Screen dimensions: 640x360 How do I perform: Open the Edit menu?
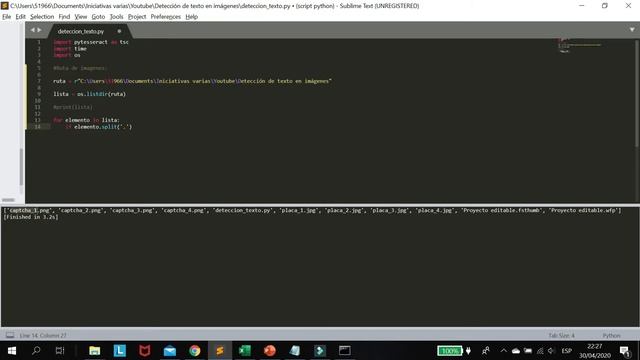point(20,17)
